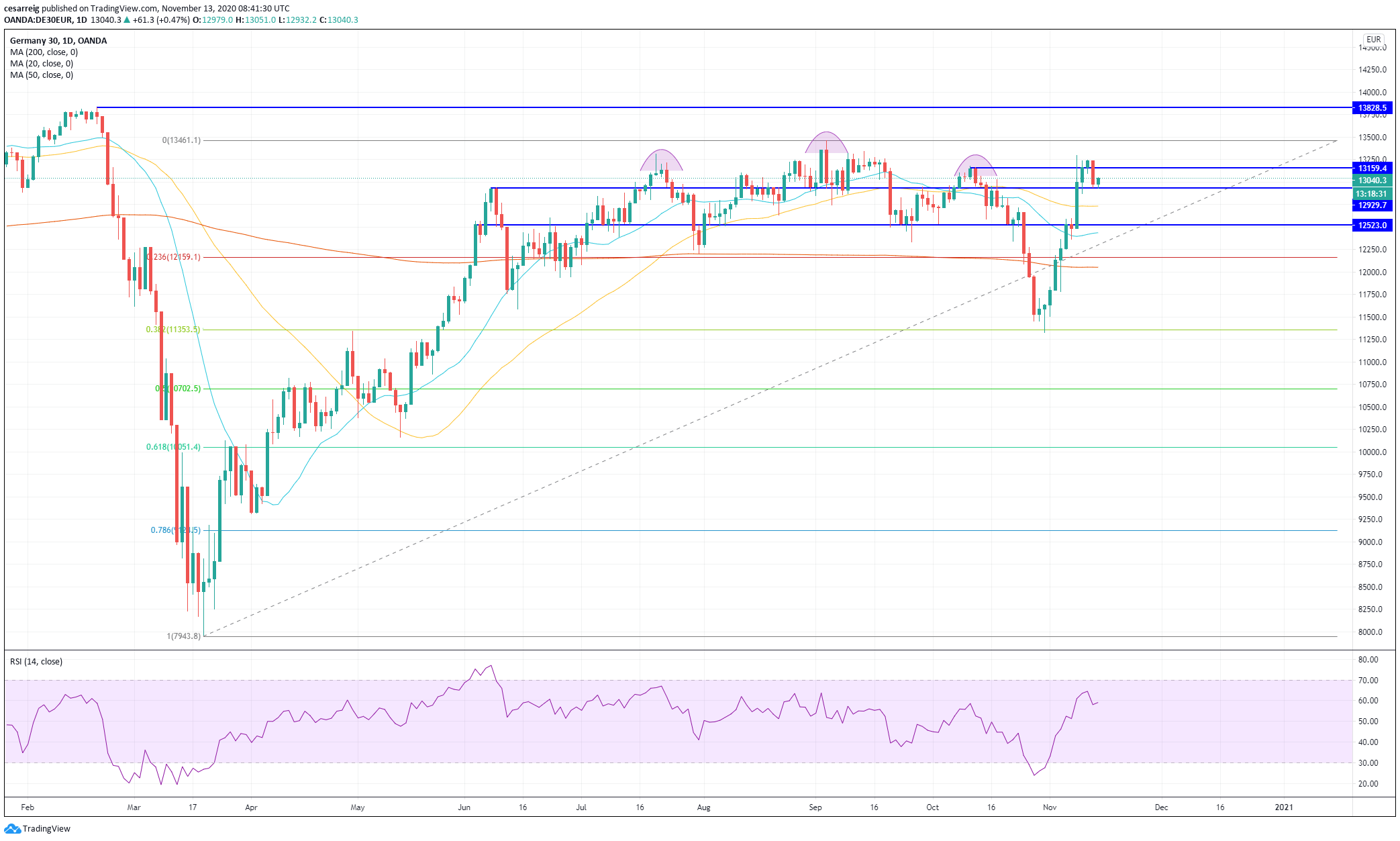
Task: Click the 13040.3 current price label
Action: pos(1372,181)
